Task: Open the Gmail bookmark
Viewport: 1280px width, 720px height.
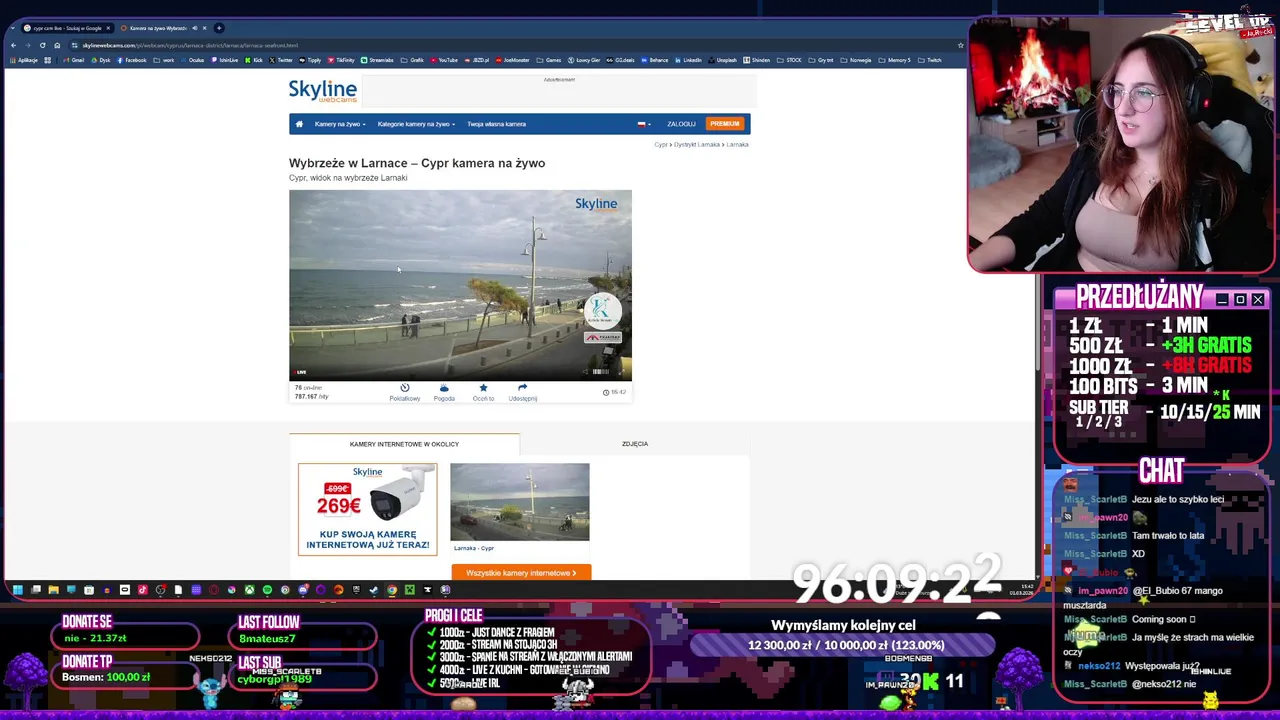Action: click(x=73, y=60)
